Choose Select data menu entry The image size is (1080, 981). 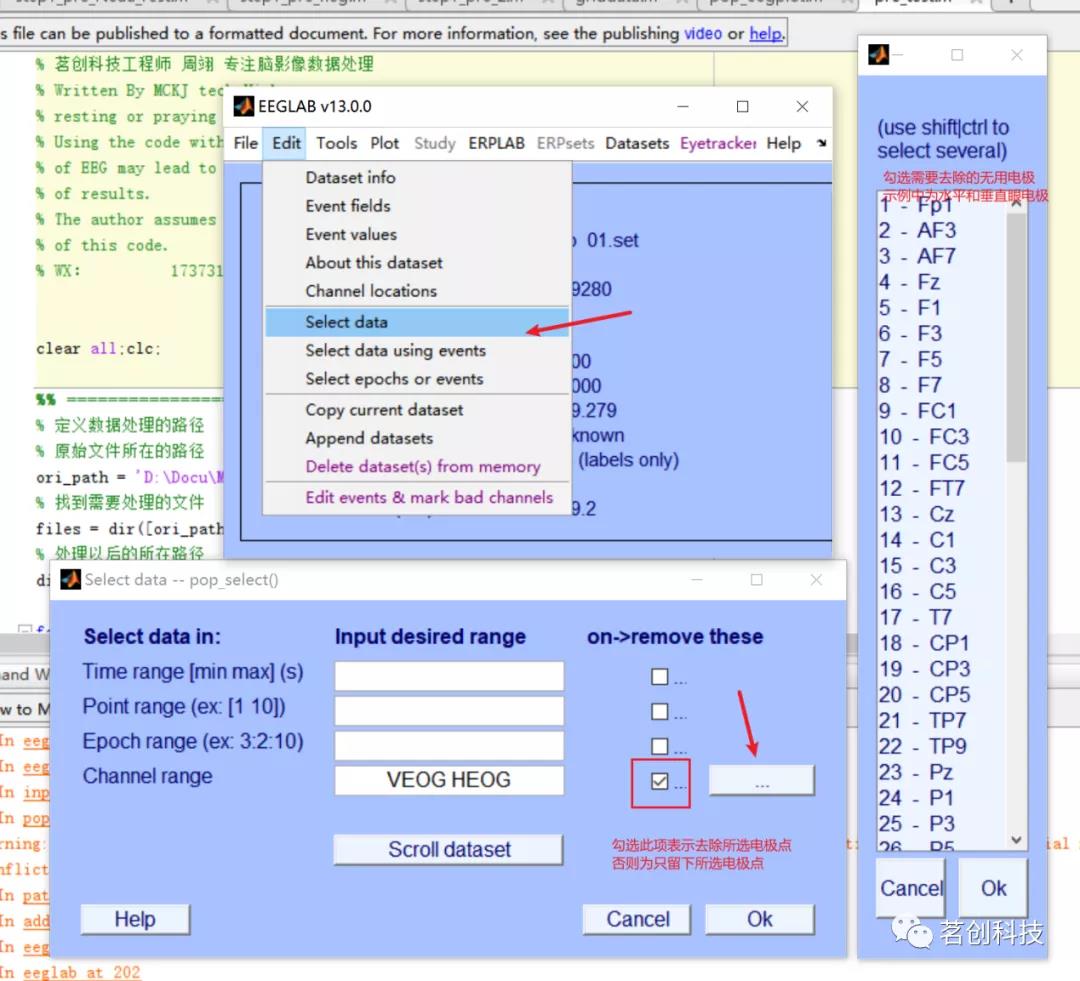point(417,322)
